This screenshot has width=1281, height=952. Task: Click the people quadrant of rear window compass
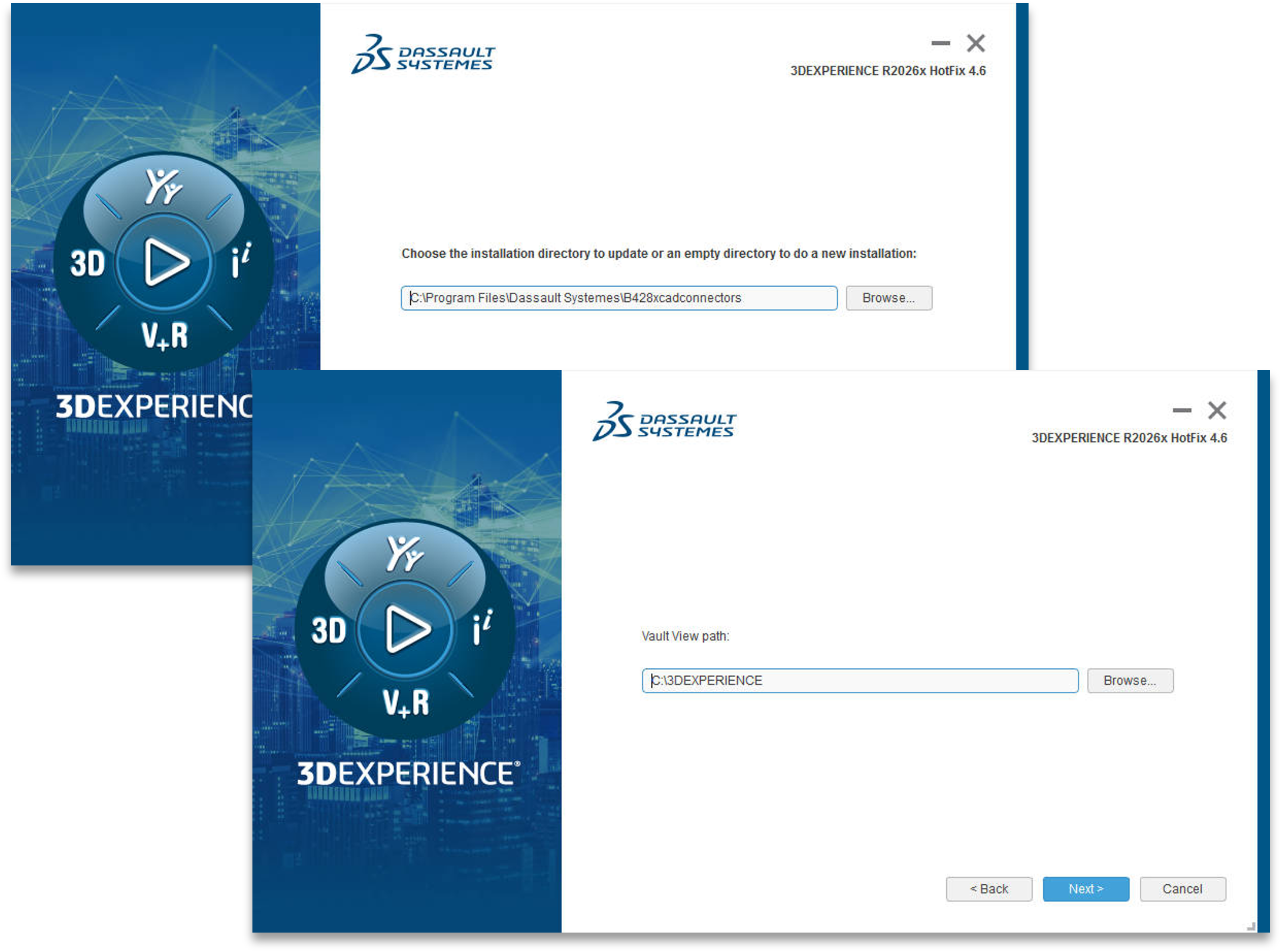point(164,186)
